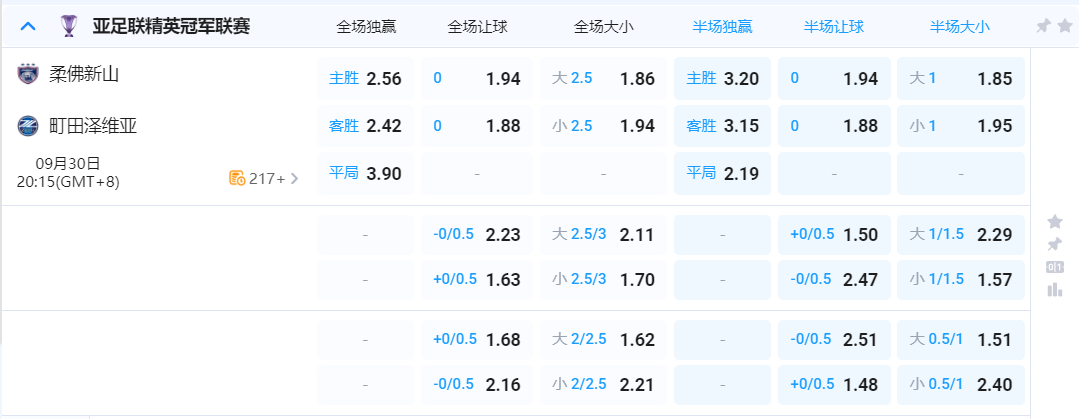Choose half-time -0/0.5 at 2.47

click(835, 280)
